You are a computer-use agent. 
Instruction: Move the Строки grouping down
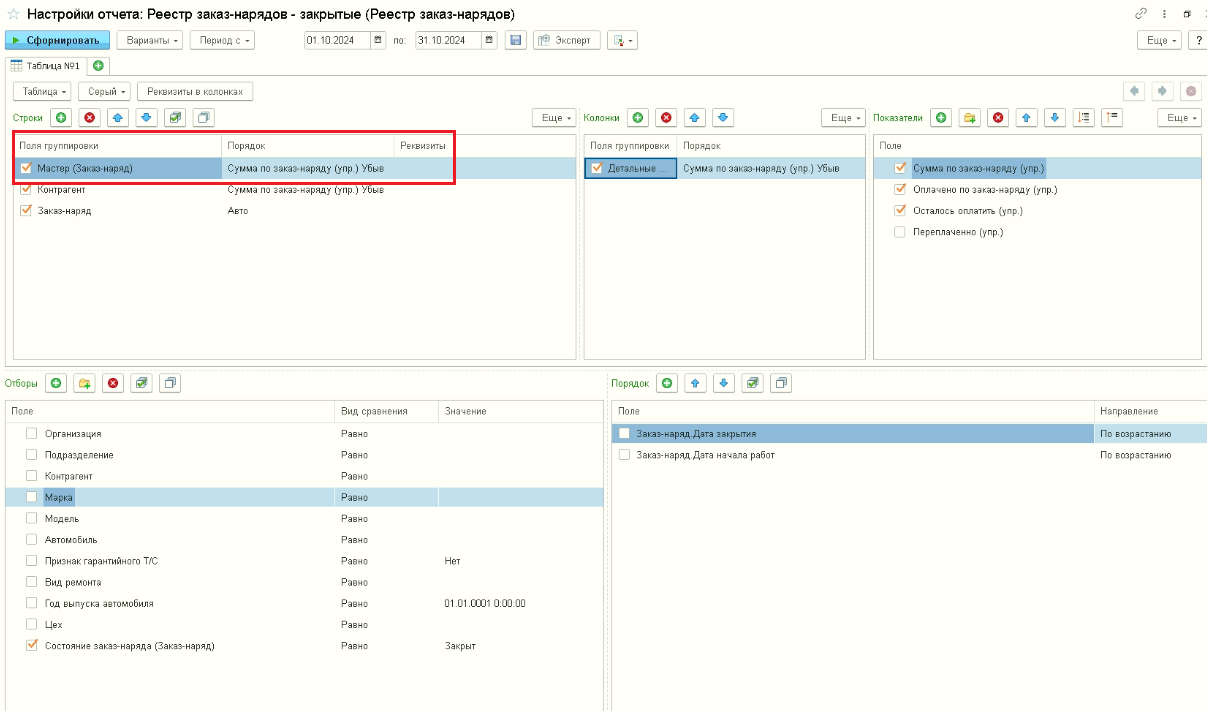[146, 118]
